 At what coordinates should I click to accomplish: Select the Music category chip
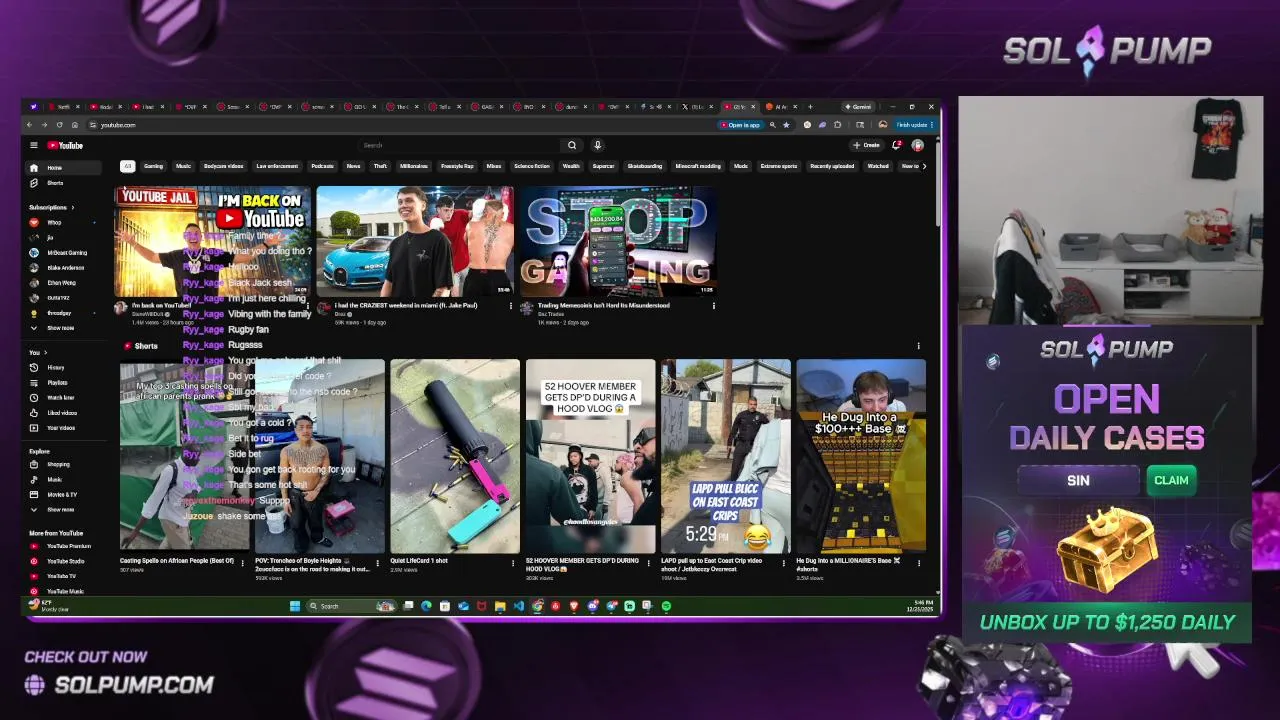[x=184, y=166]
